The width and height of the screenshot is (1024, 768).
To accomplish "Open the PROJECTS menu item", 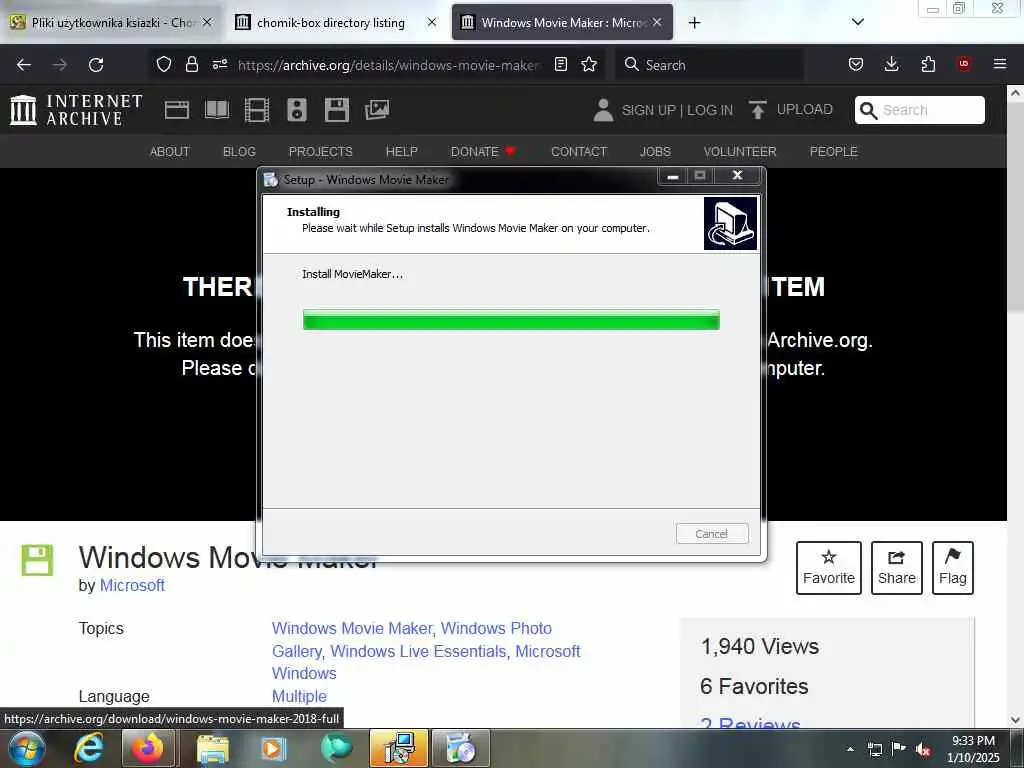I will 321,152.
